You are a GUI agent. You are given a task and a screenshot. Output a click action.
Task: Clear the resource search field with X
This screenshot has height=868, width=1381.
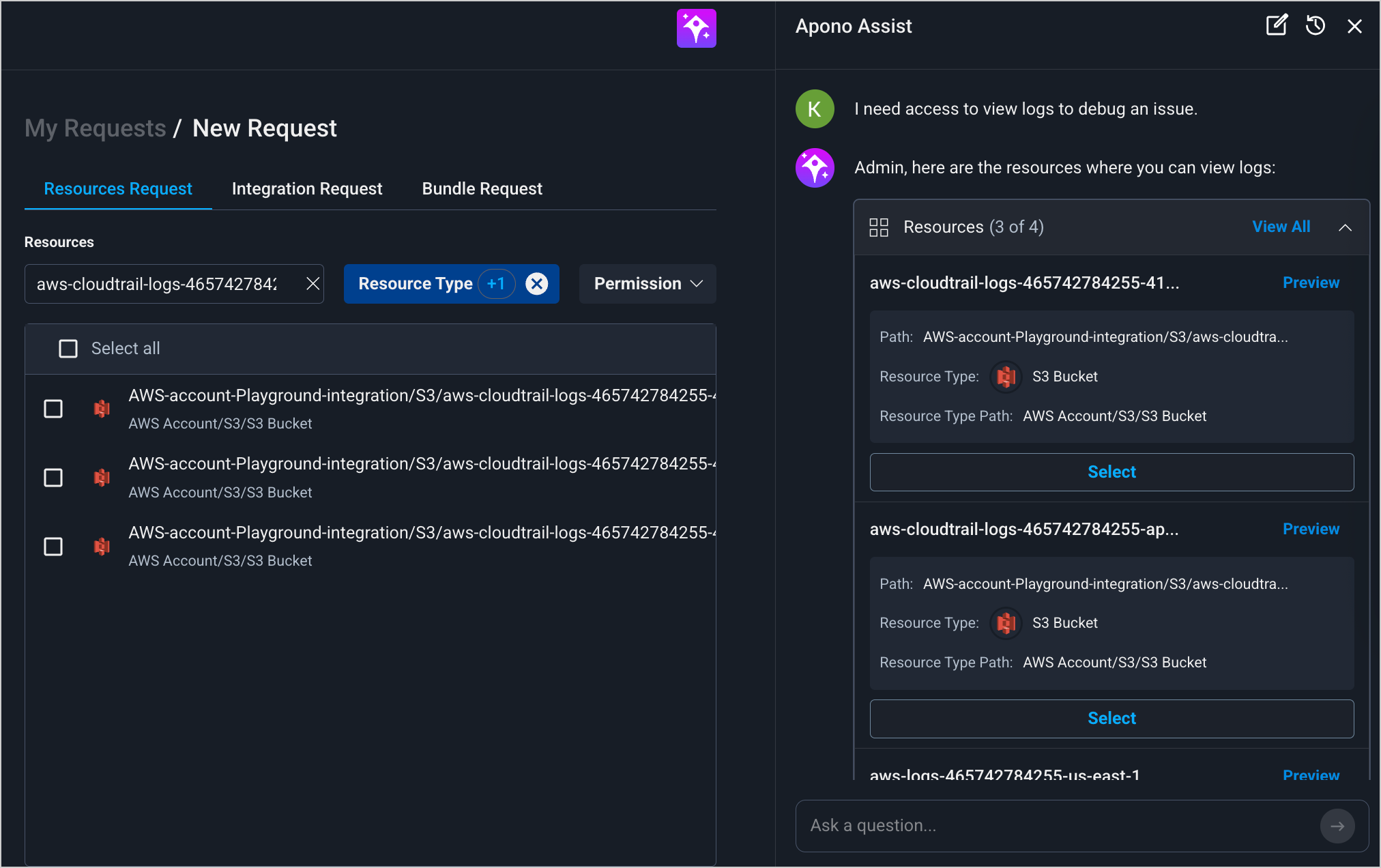[312, 284]
